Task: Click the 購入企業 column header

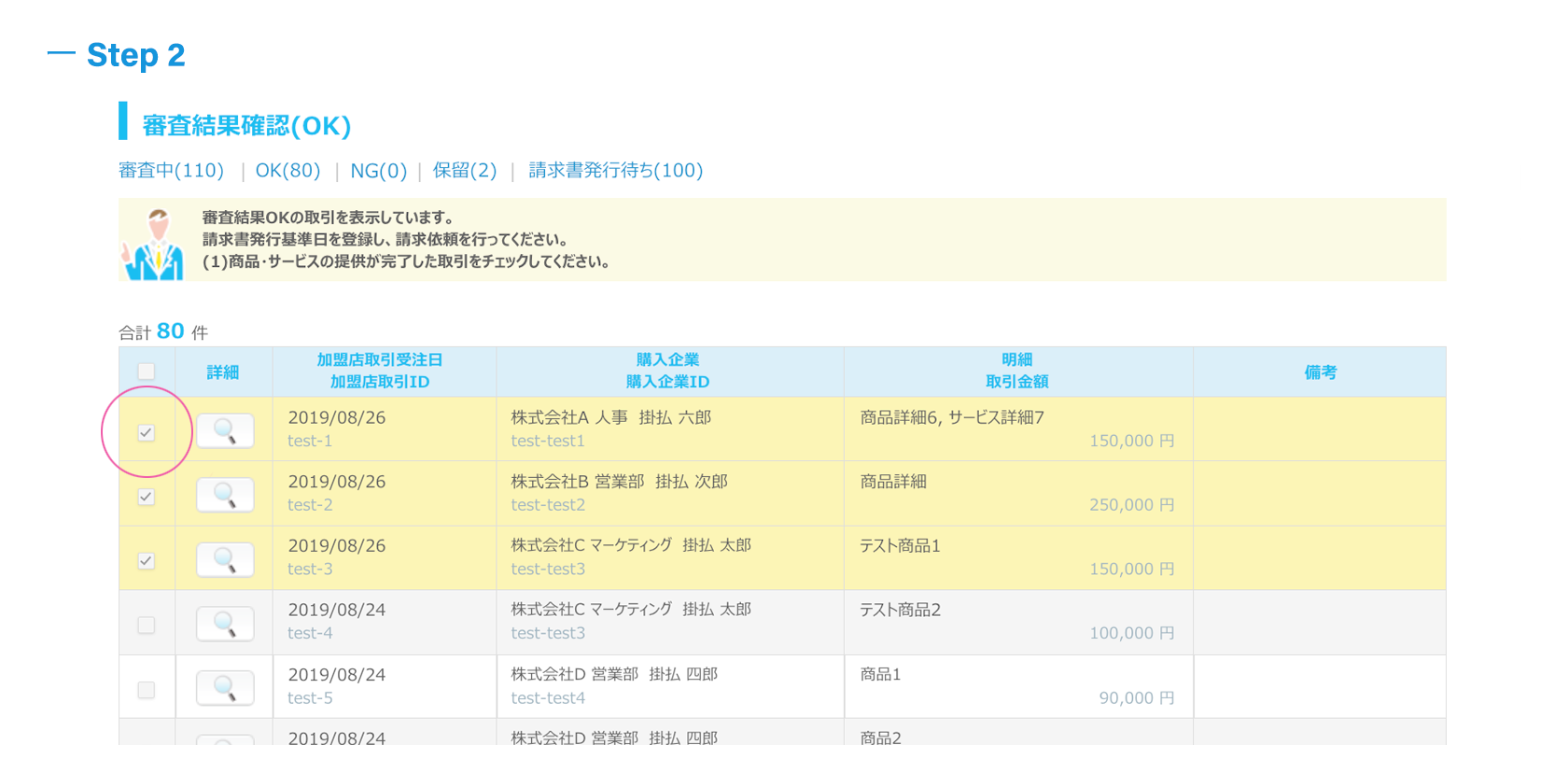Action: tap(668, 360)
